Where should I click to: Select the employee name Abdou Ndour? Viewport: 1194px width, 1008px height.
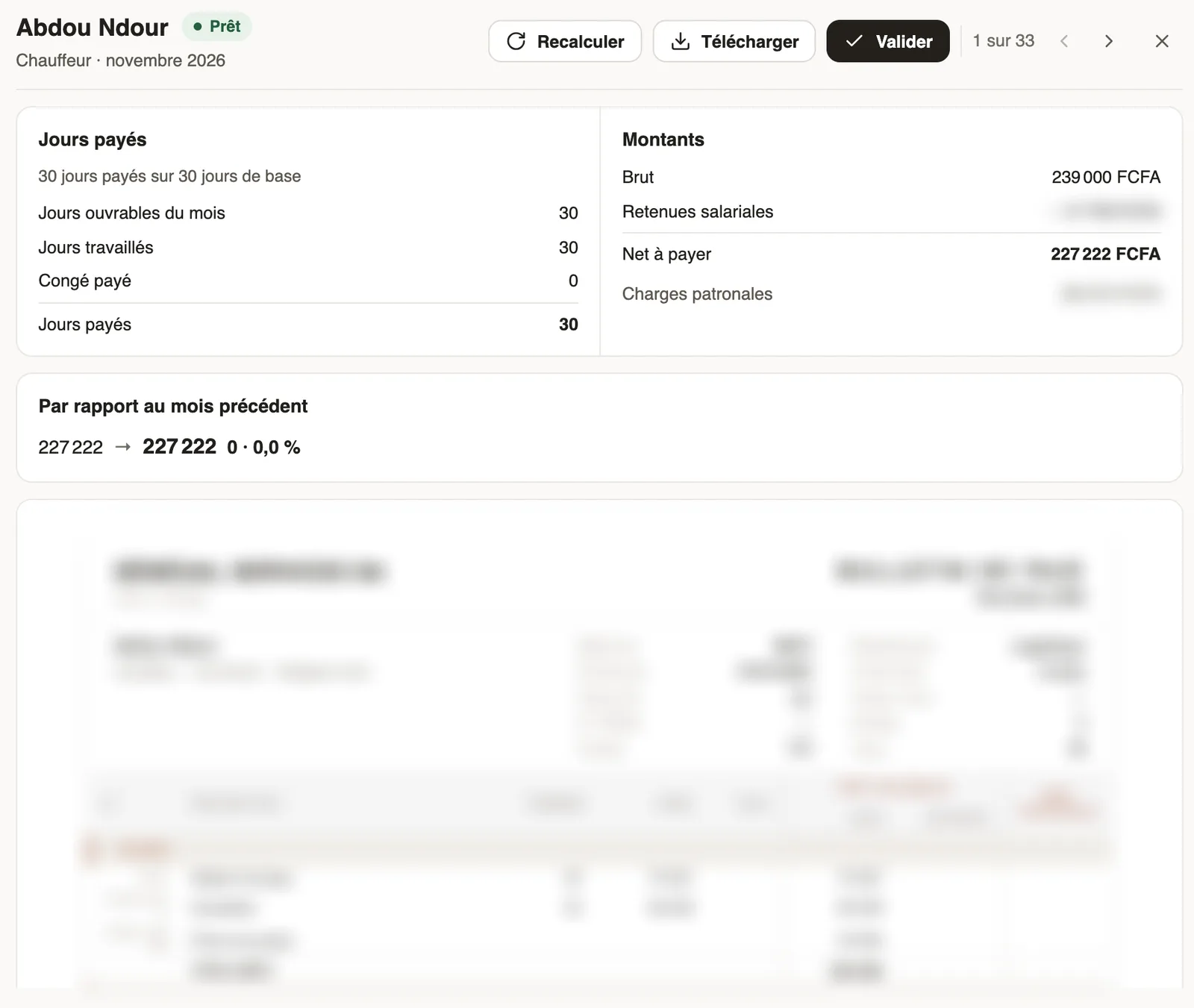click(93, 27)
